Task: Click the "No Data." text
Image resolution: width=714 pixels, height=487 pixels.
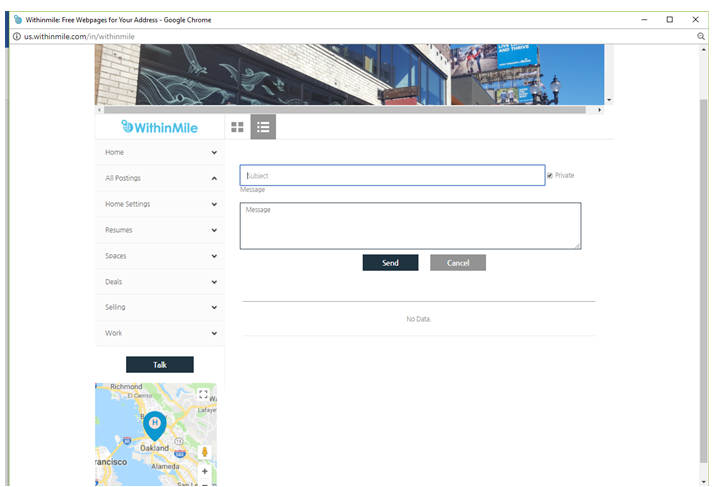Action: (x=418, y=319)
